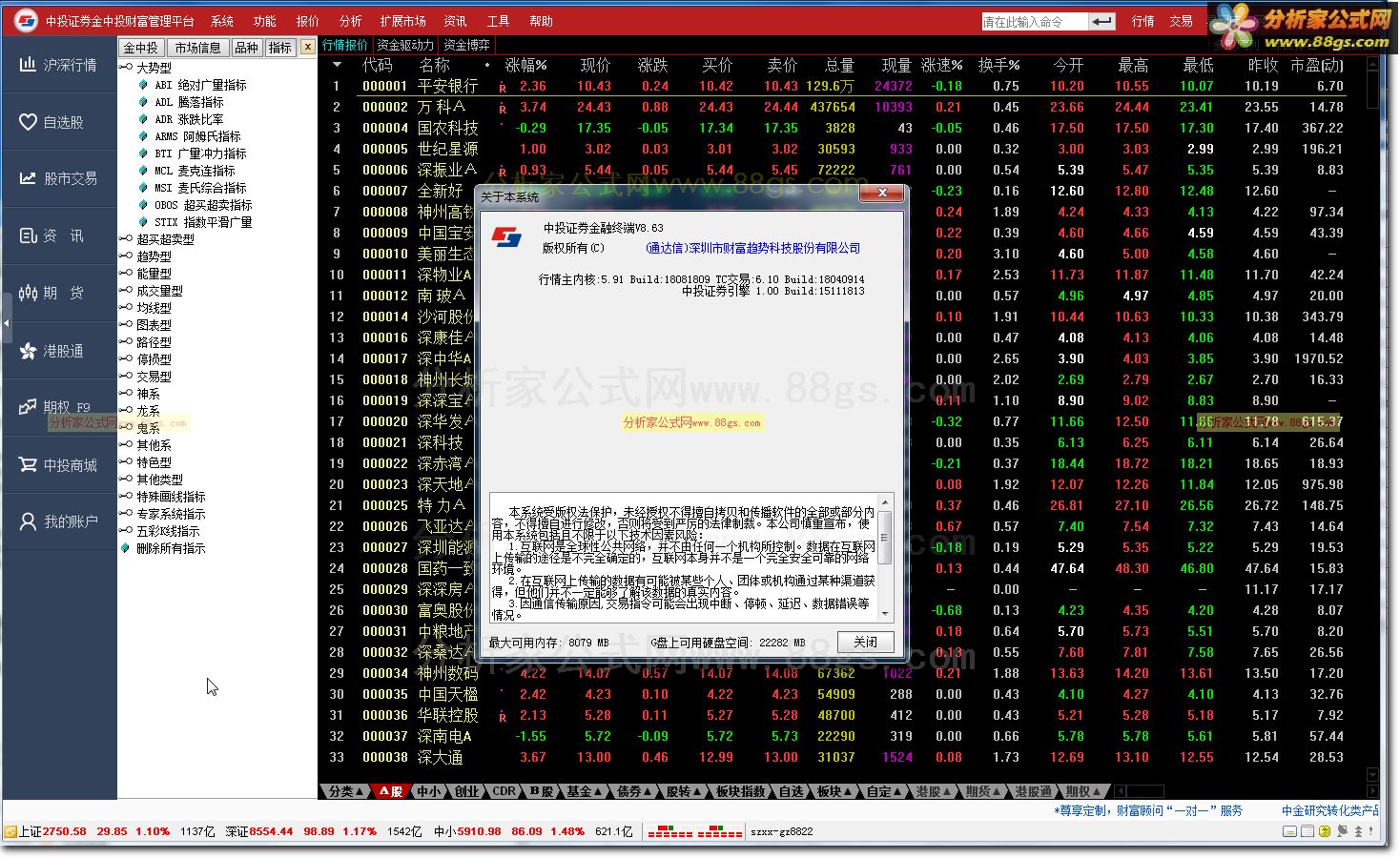Expand the 超买超卖型 tree category
The image size is (1400, 858).
tap(126, 239)
